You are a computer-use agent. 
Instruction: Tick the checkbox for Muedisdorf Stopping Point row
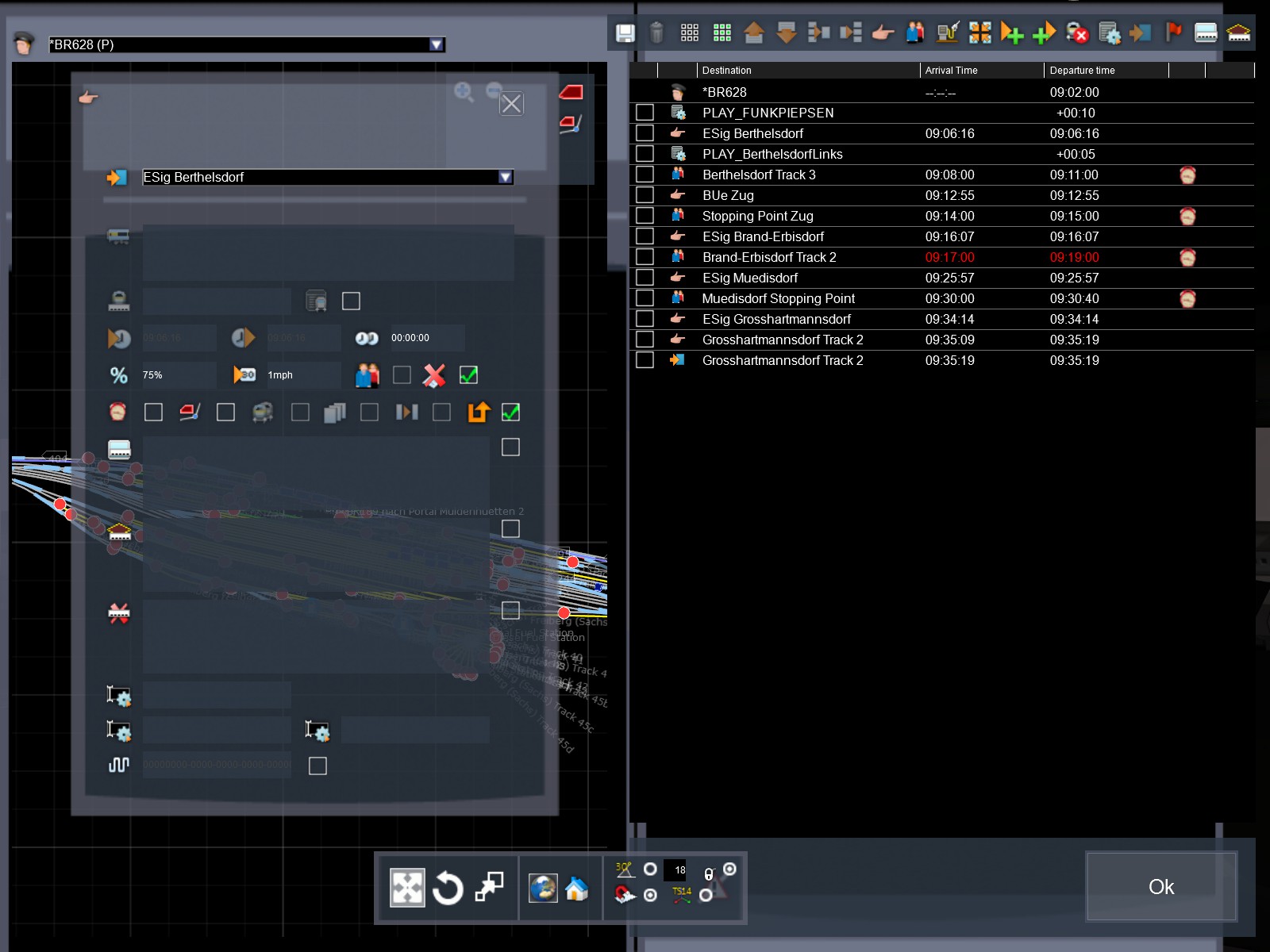pos(645,298)
